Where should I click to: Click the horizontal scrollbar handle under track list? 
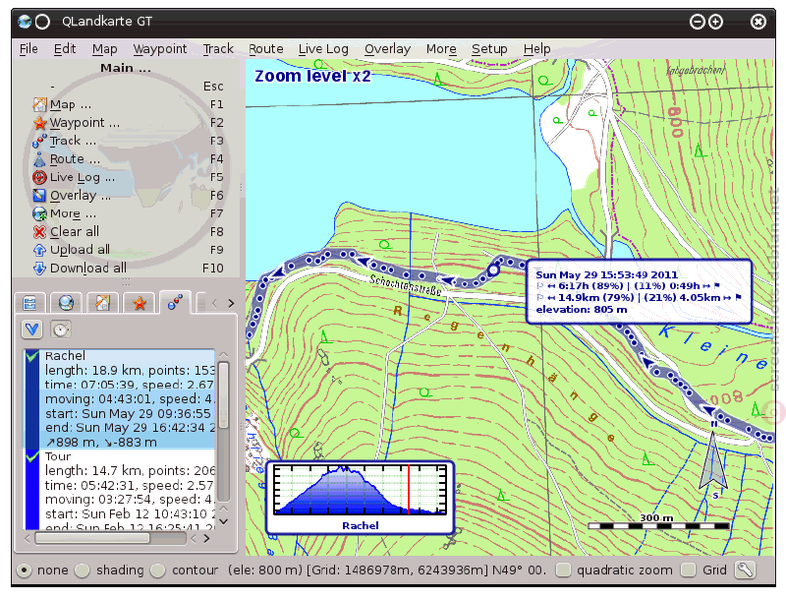click(92, 538)
